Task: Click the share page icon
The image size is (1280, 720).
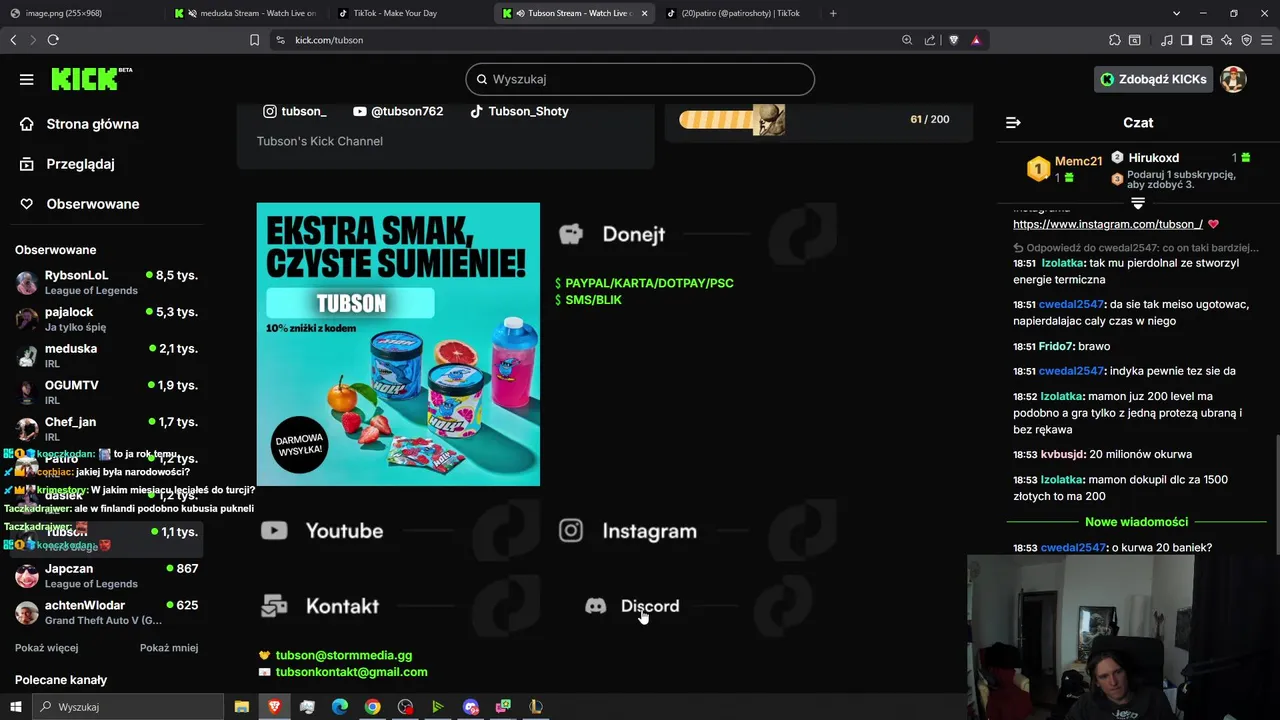Action: pyautogui.click(x=930, y=40)
